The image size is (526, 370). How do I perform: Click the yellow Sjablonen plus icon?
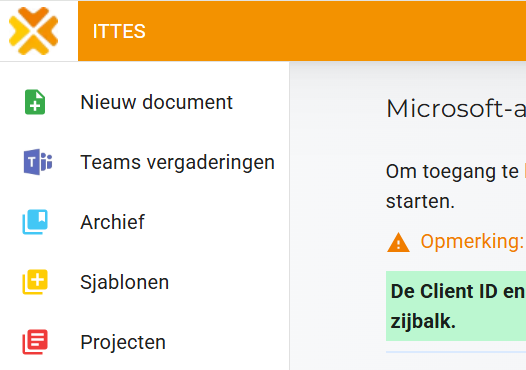coord(35,282)
